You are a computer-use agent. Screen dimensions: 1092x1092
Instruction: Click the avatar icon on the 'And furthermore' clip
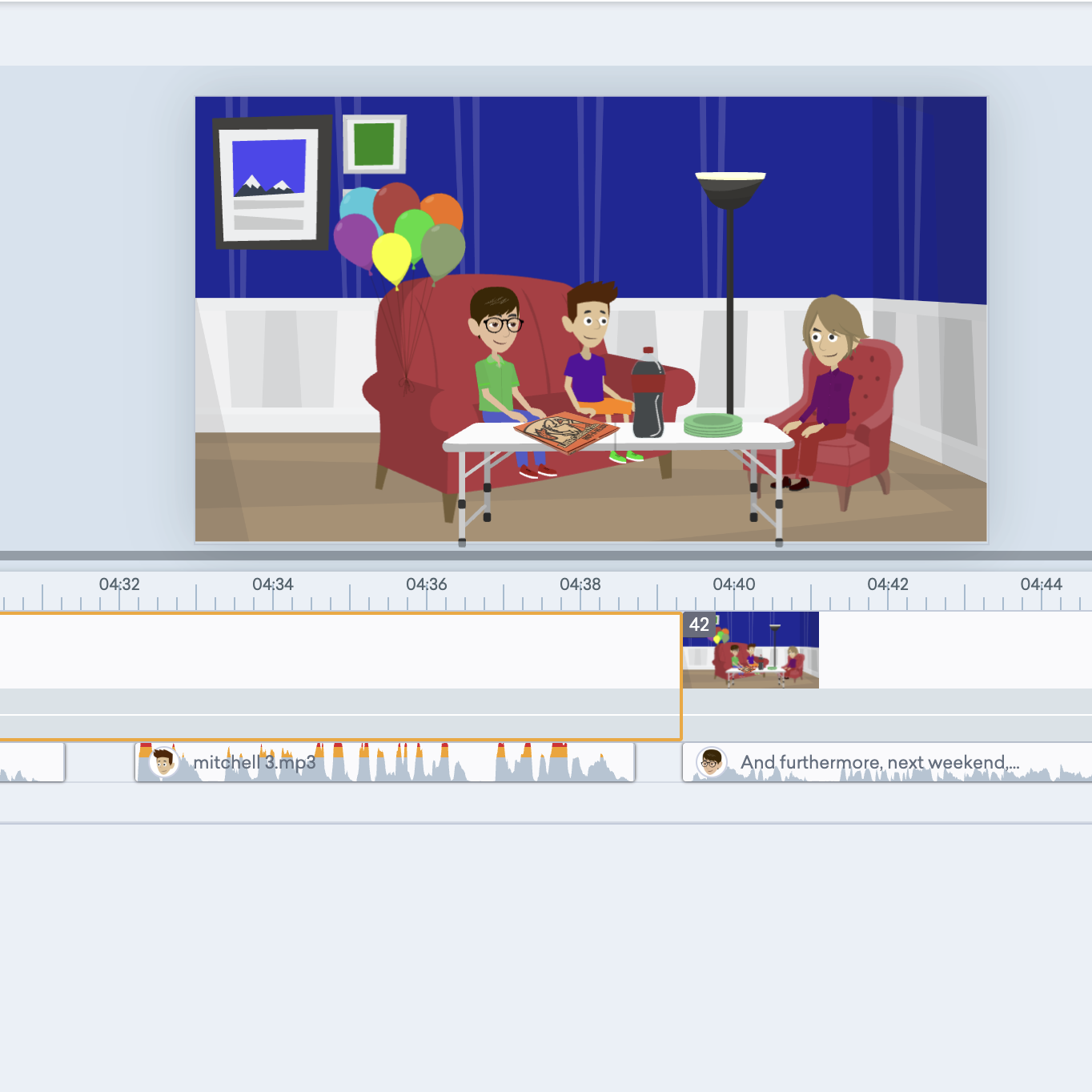[x=711, y=761]
